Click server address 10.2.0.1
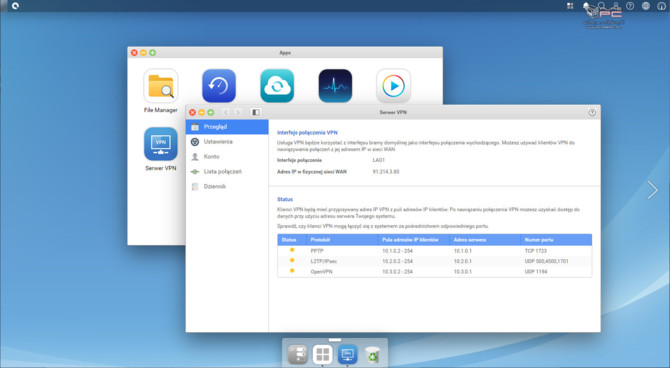 tap(463, 261)
